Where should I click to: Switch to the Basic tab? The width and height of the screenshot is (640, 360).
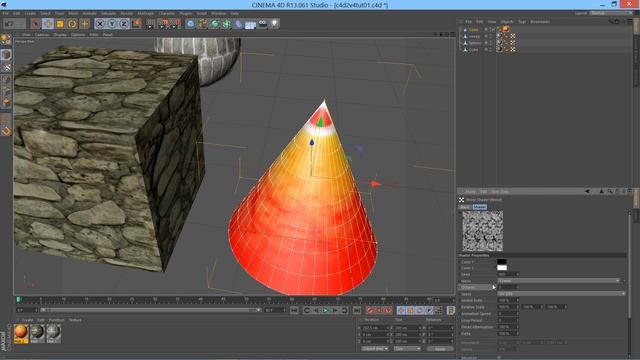click(465, 207)
